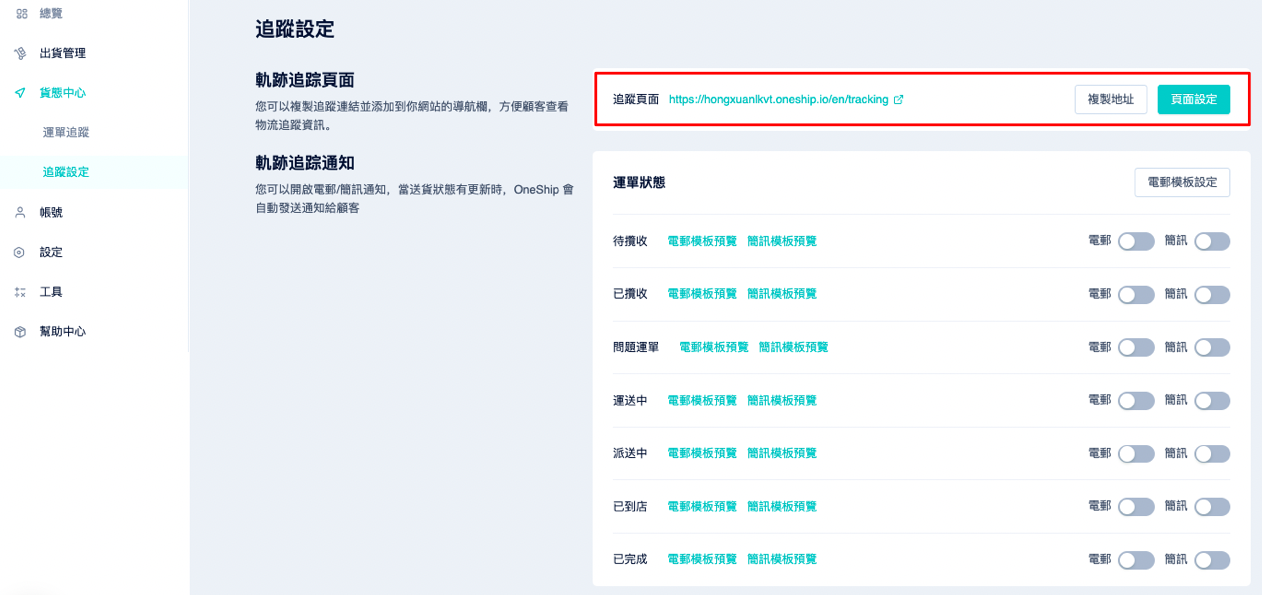Click the hexagon settings icon beside 設定
Image resolution: width=1262 pixels, height=595 pixels.
click(x=20, y=252)
